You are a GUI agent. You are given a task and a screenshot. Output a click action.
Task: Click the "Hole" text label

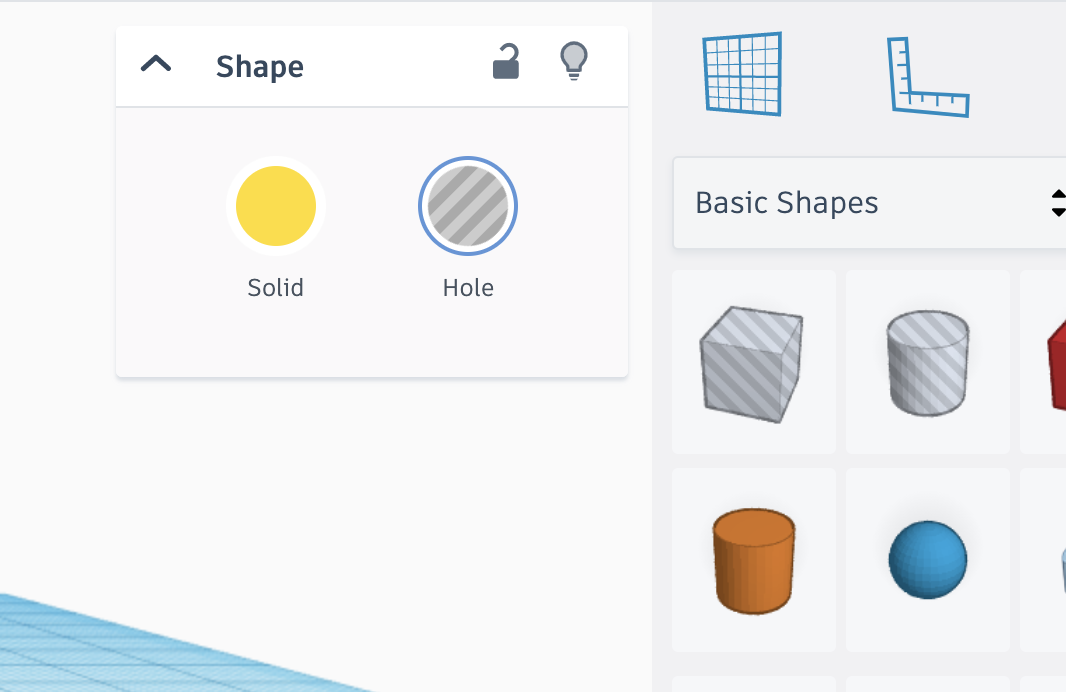point(468,288)
